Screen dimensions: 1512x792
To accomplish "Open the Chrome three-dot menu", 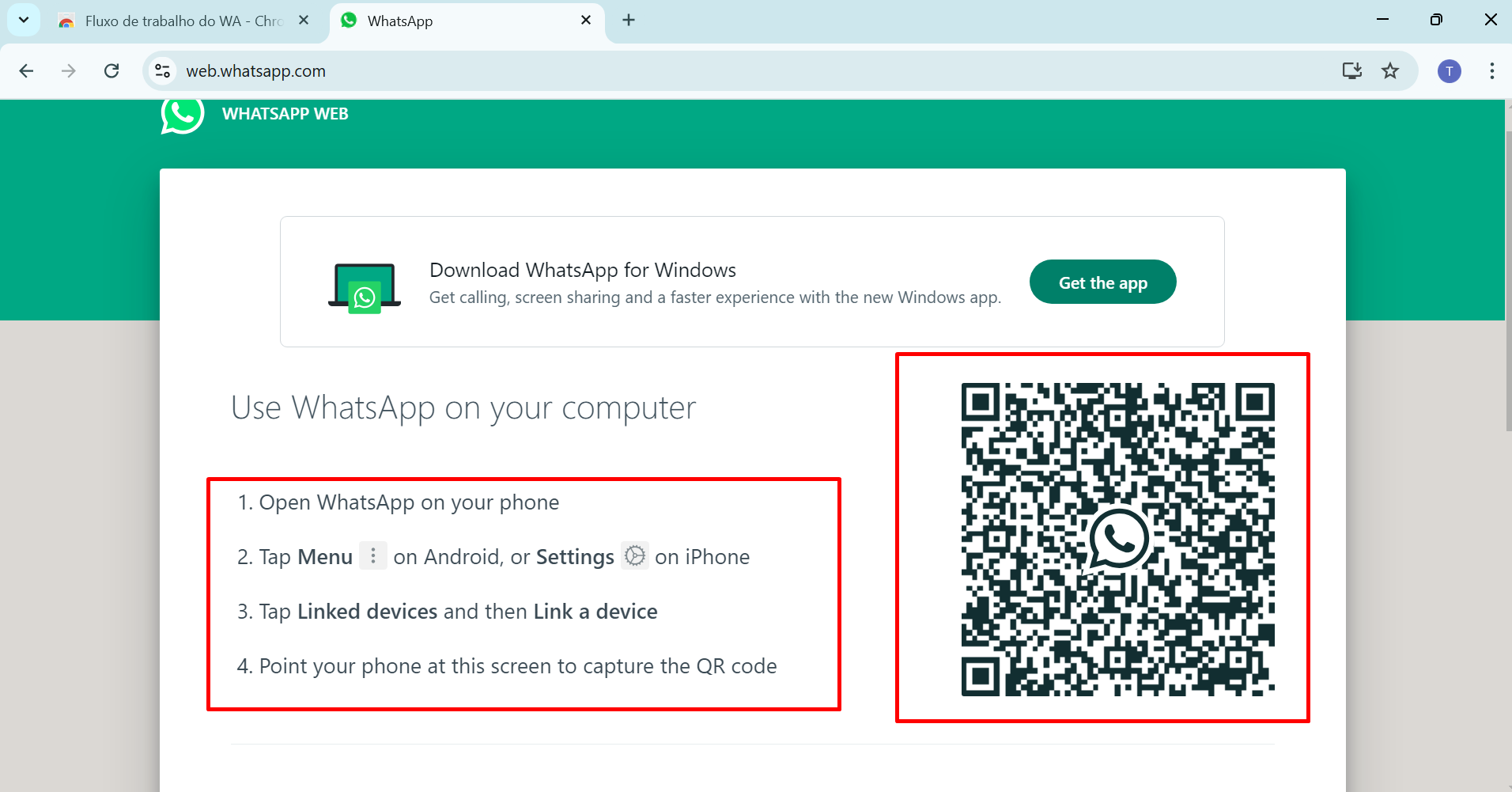I will (1492, 71).
